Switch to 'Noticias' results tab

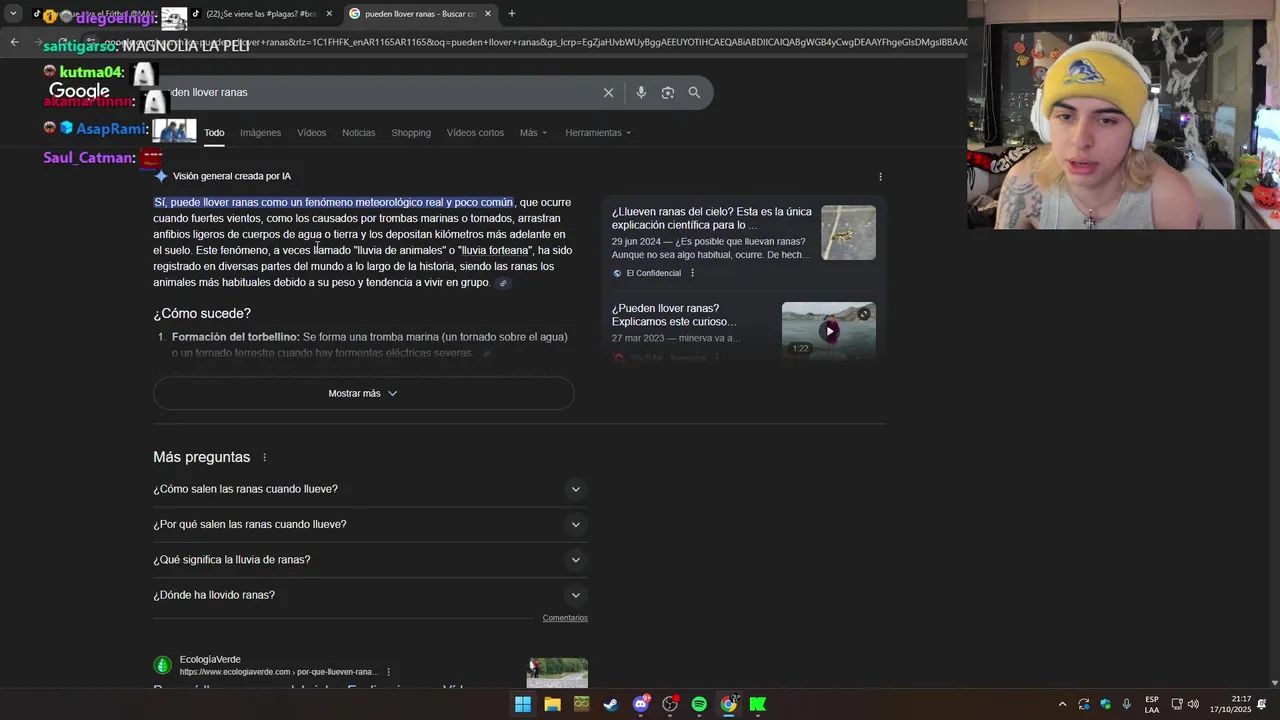[359, 133]
